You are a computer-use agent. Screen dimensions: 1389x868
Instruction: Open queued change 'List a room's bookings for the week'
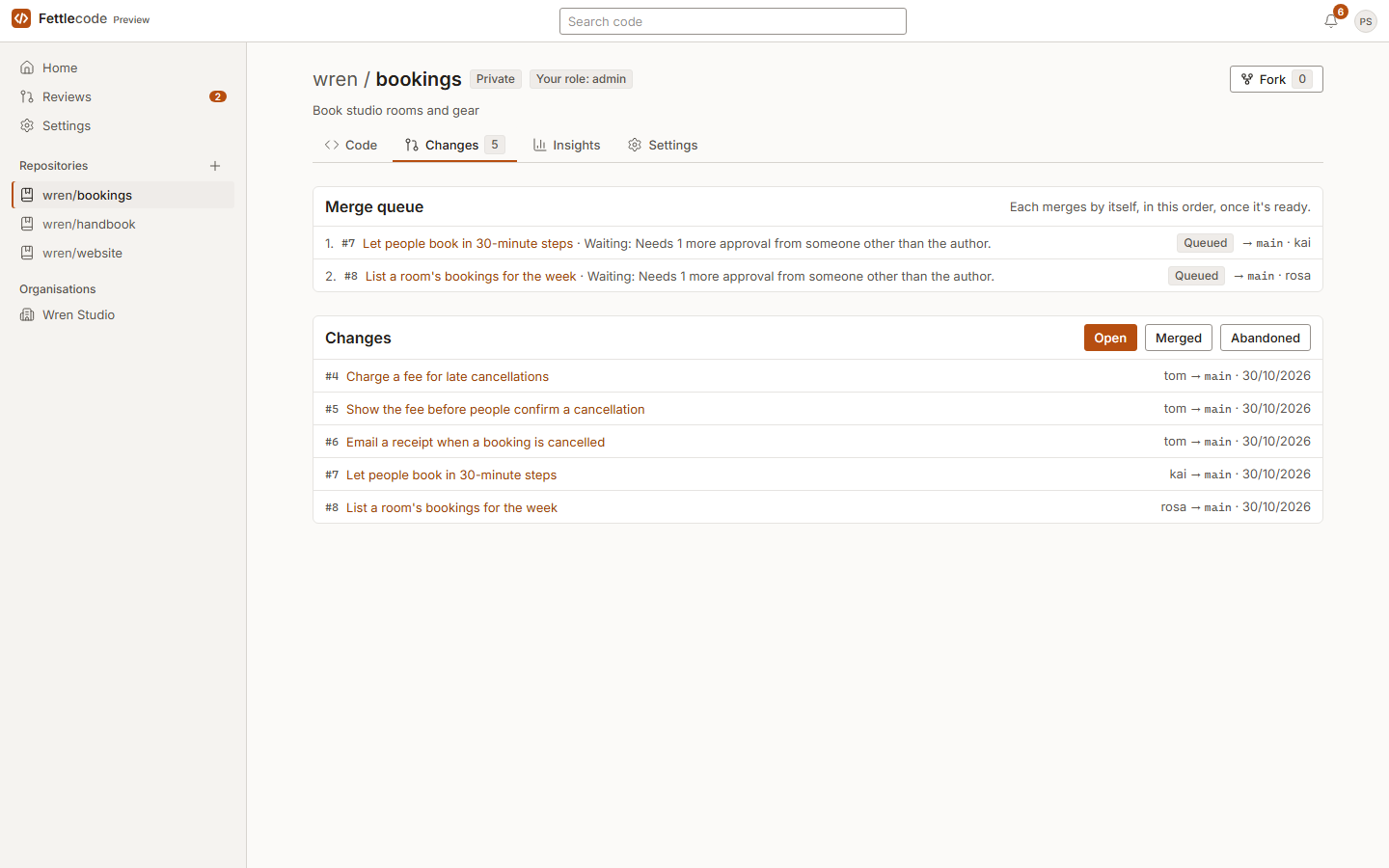[471, 276]
